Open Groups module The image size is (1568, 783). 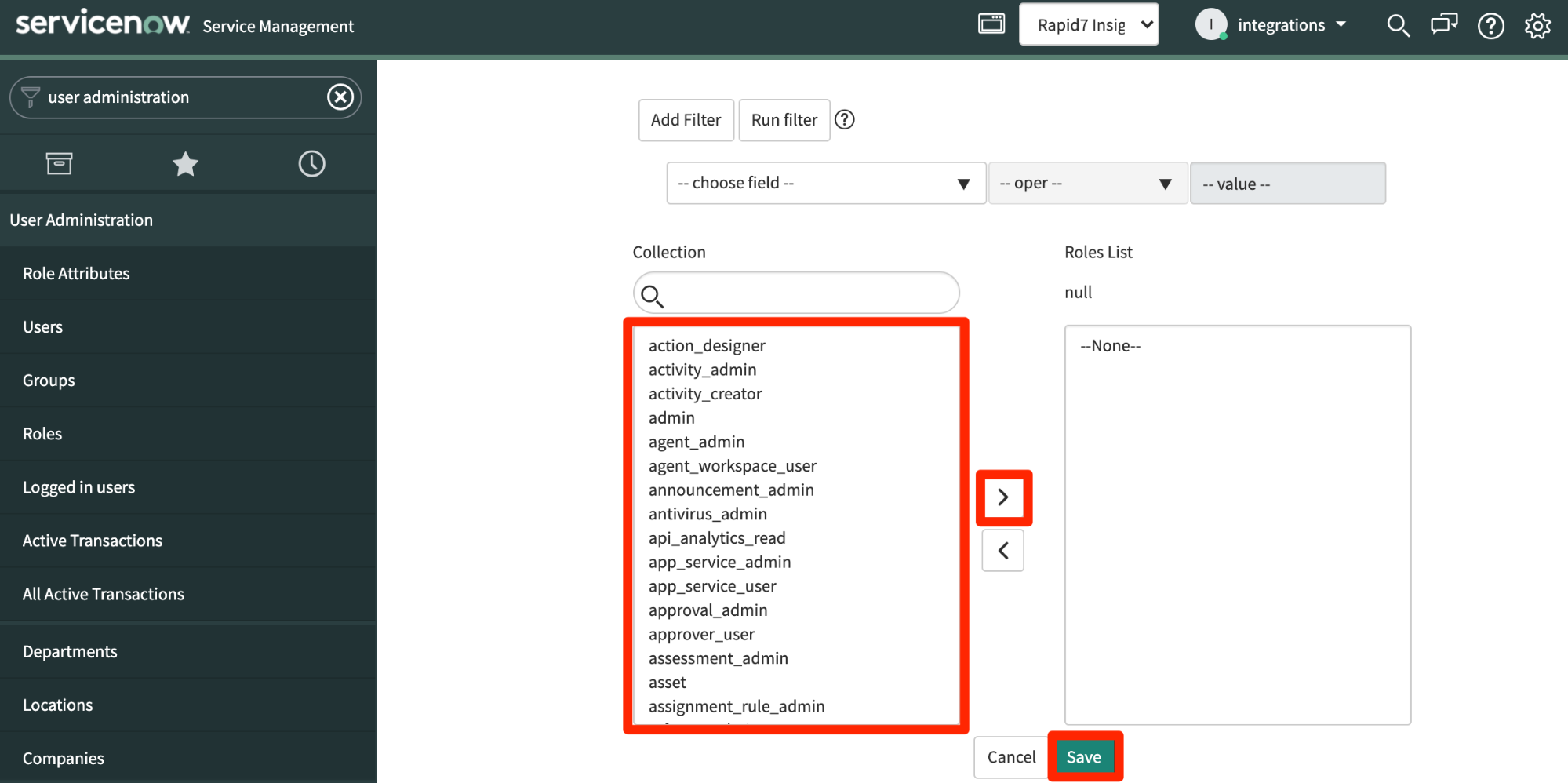point(188,380)
